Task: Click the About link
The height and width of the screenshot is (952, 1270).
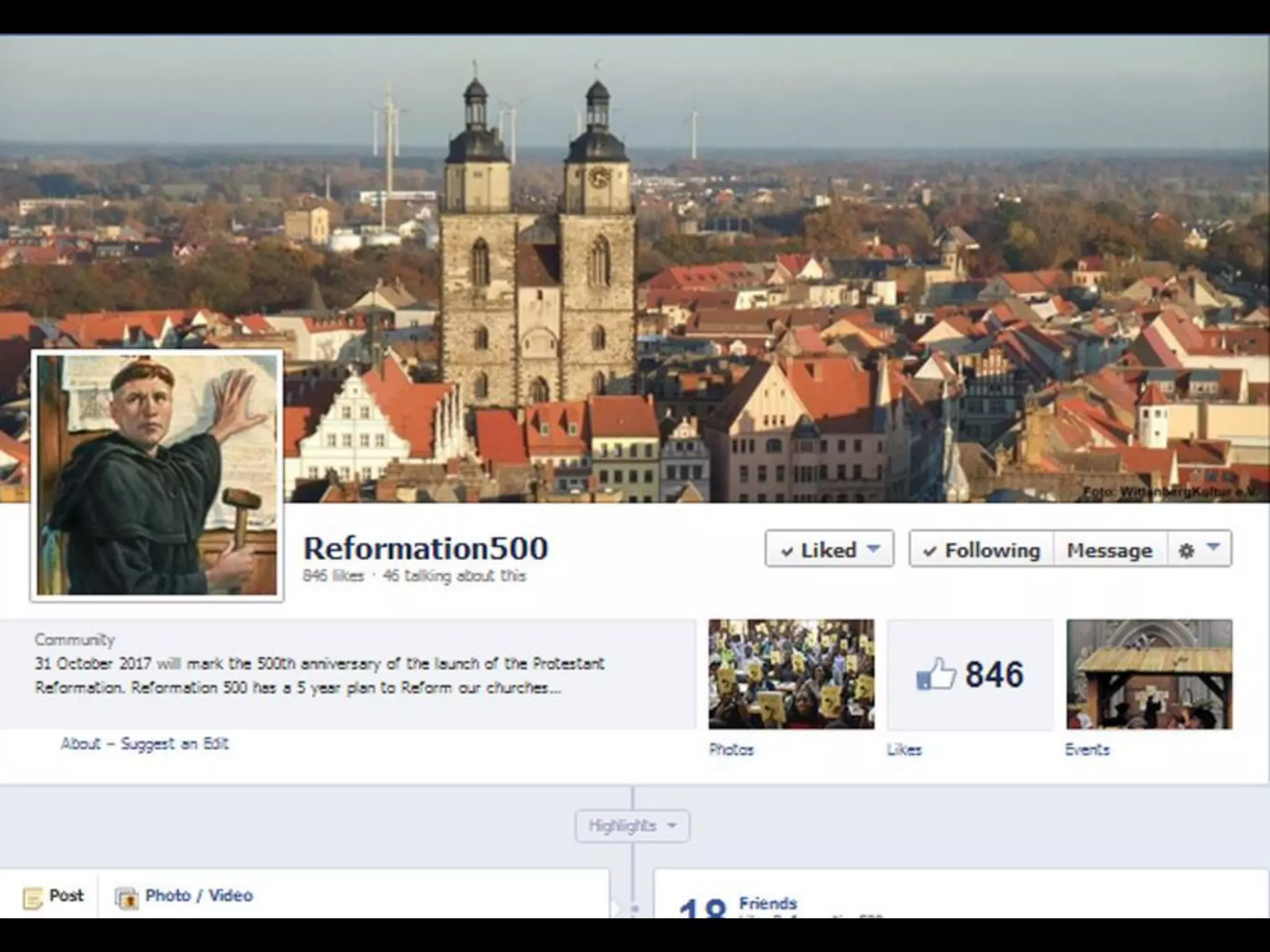Action: point(81,743)
